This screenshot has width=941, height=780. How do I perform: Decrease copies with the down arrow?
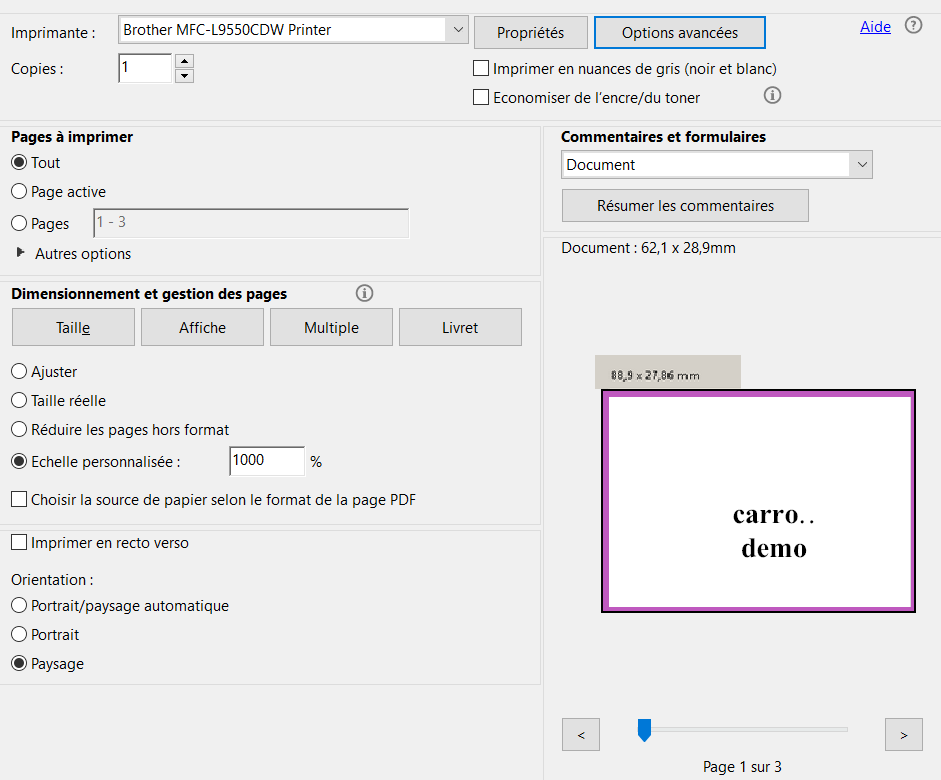click(184, 76)
